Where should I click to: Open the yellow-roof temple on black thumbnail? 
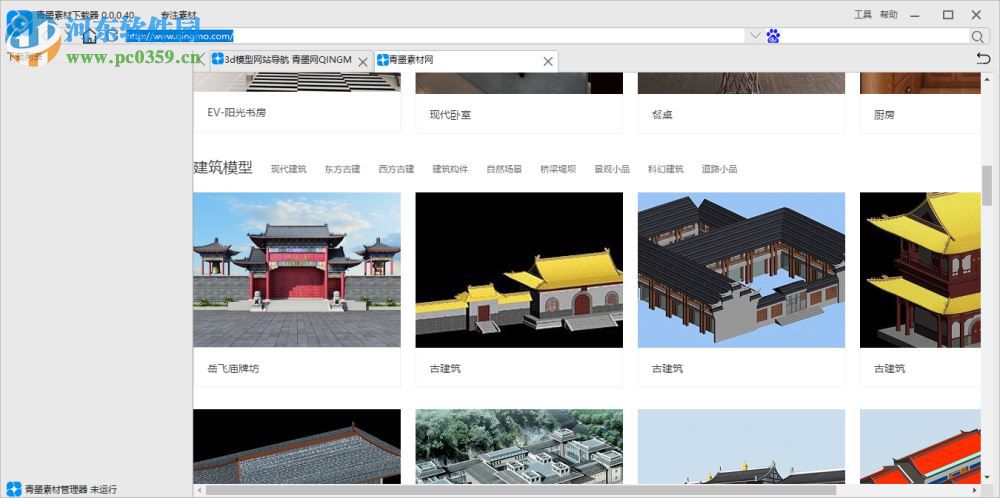(519, 270)
